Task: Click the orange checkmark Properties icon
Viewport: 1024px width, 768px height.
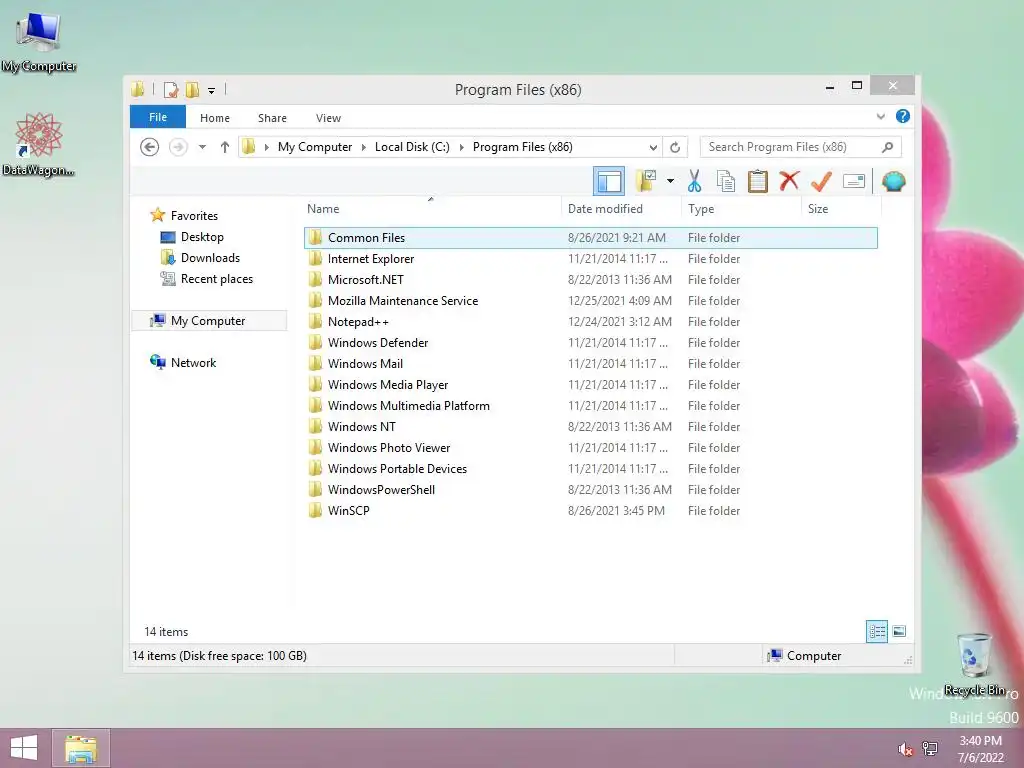Action: [821, 181]
